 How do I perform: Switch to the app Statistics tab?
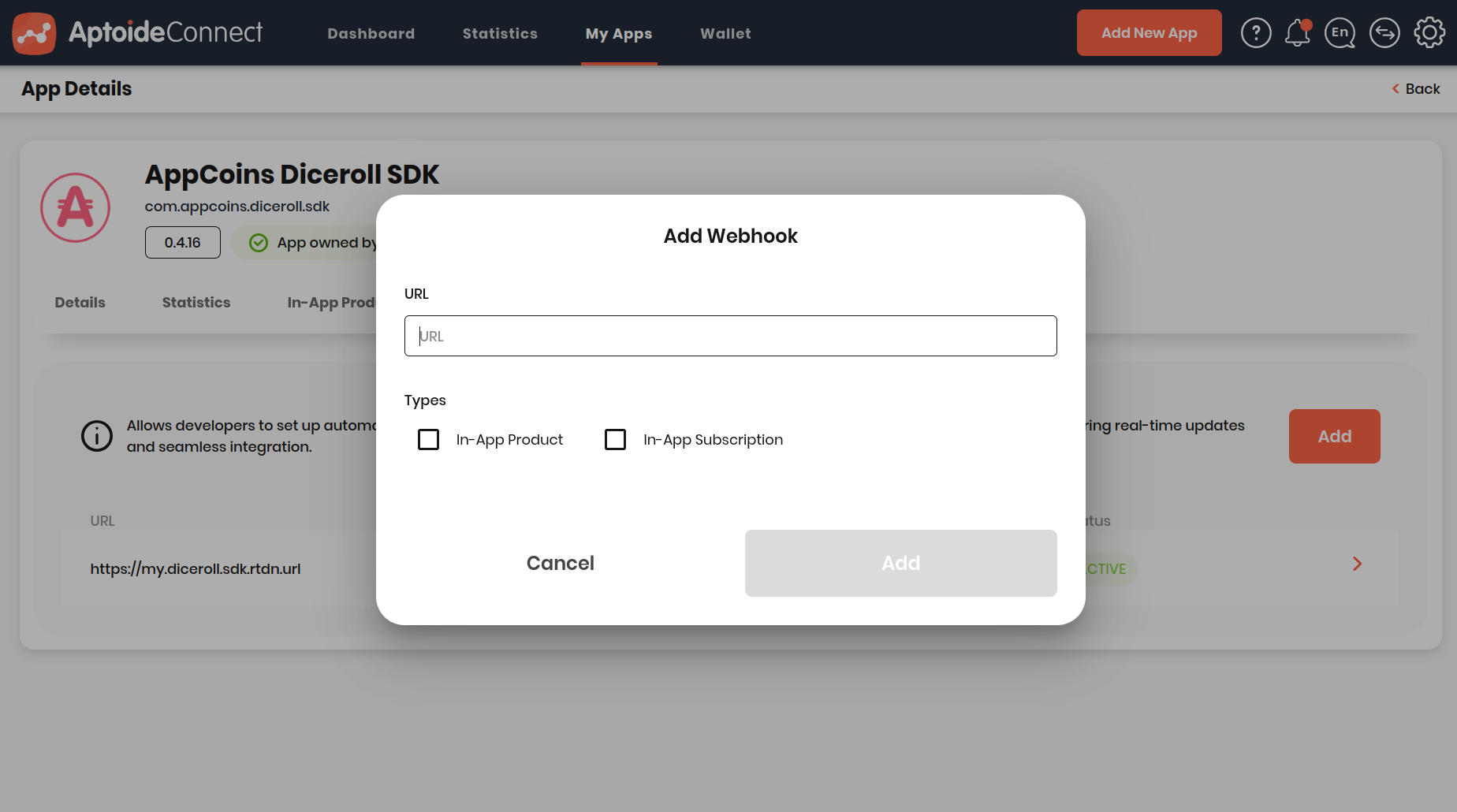click(x=196, y=302)
